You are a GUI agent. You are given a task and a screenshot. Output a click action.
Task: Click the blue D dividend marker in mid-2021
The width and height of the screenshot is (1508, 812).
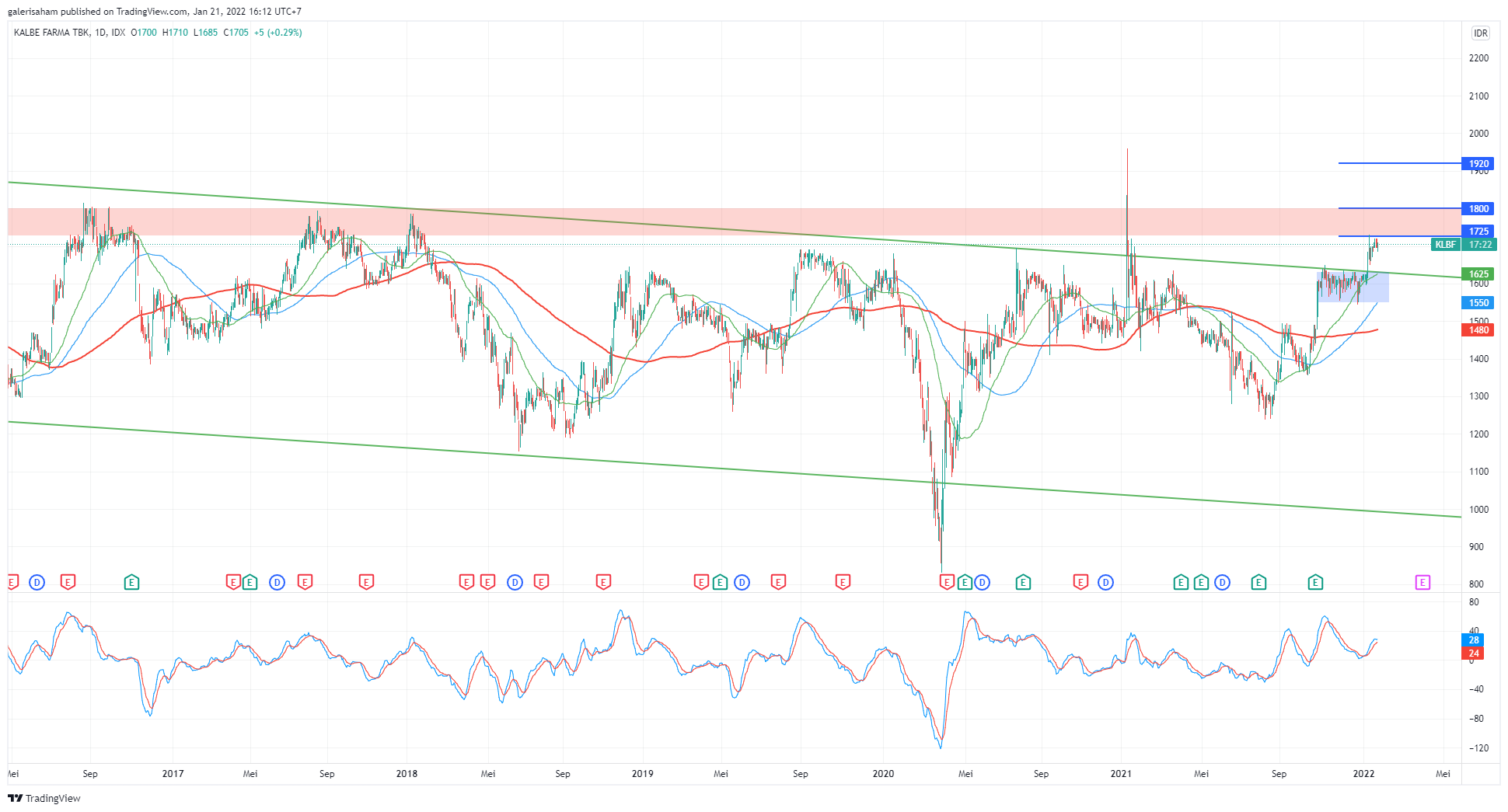(1222, 582)
